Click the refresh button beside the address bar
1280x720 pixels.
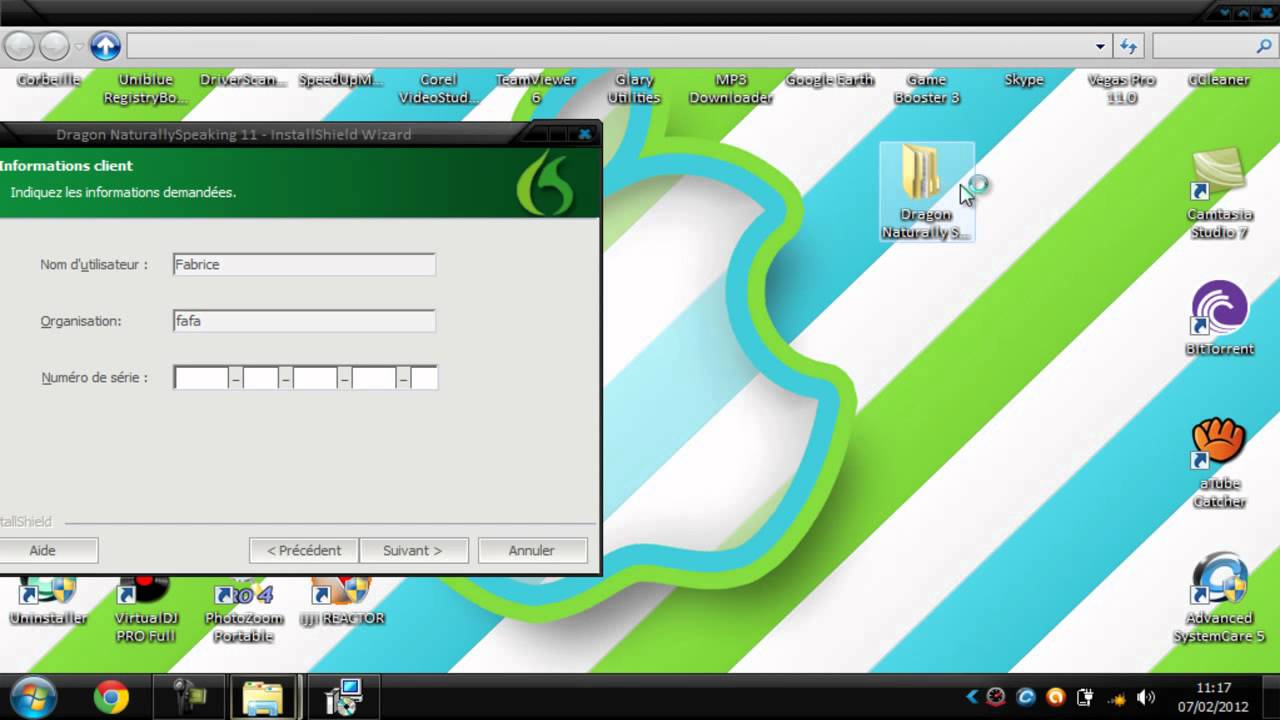1128,46
